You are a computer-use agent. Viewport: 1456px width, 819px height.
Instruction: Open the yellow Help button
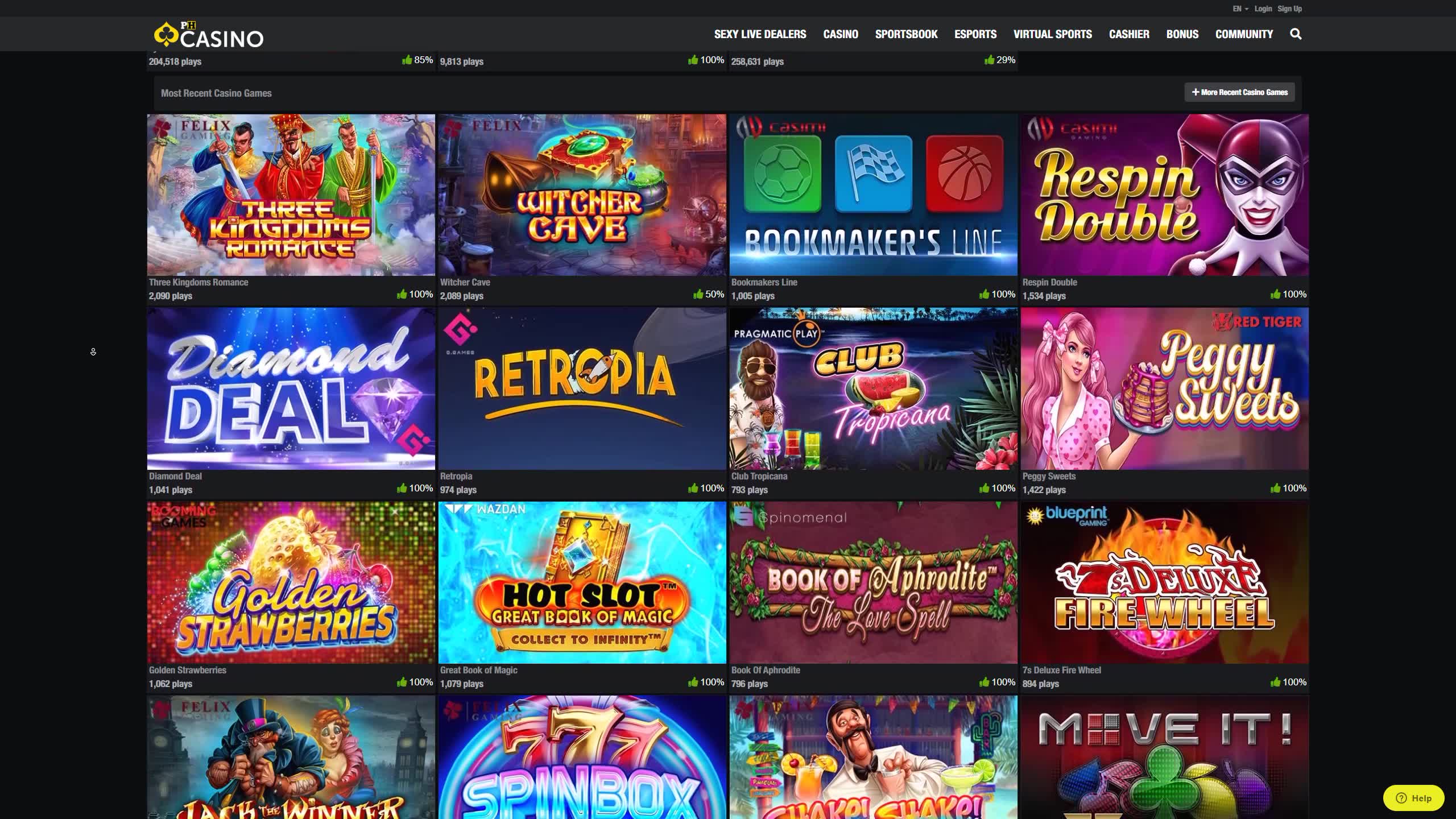click(1413, 798)
